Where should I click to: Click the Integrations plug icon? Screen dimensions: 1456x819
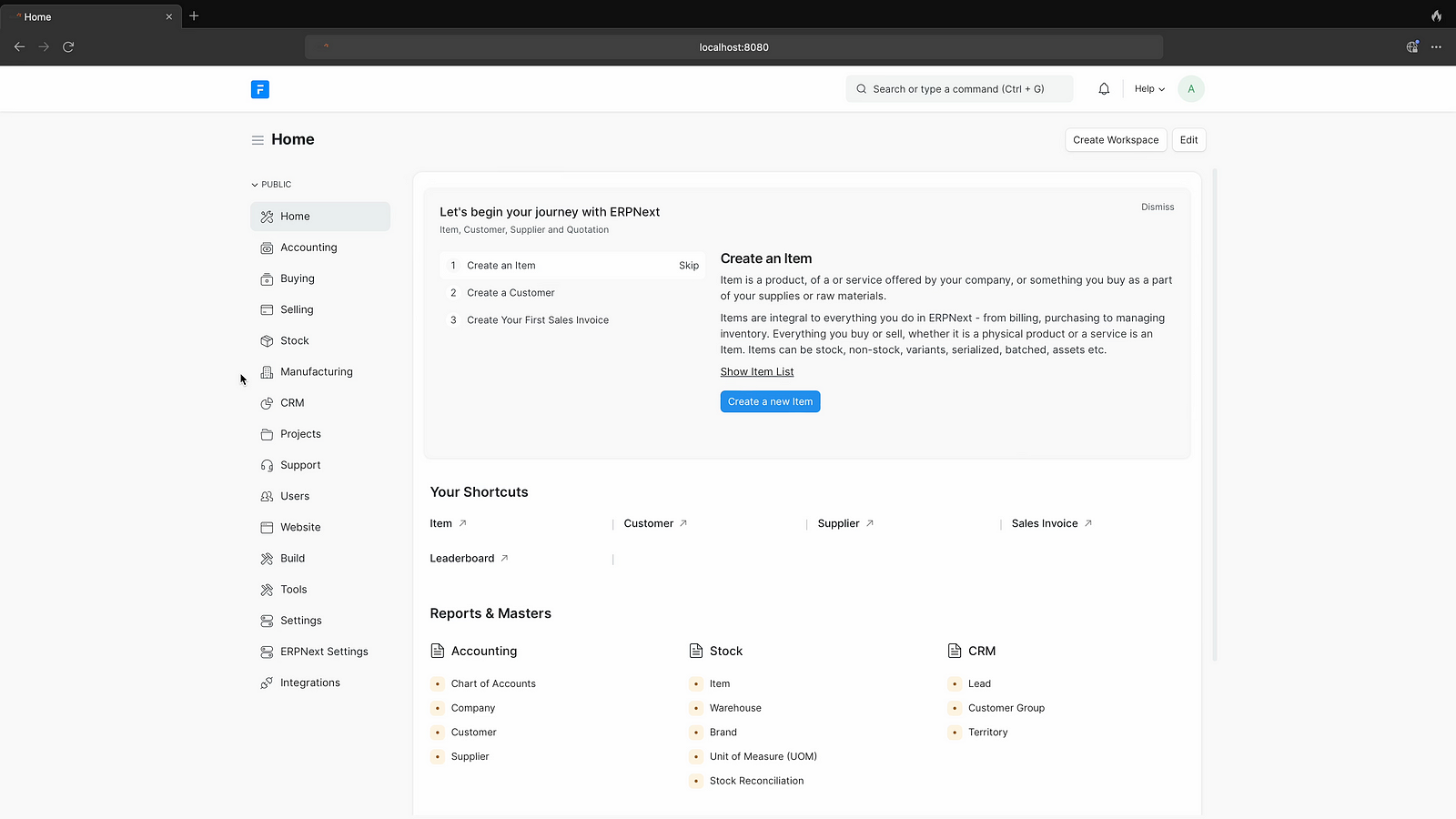(267, 683)
